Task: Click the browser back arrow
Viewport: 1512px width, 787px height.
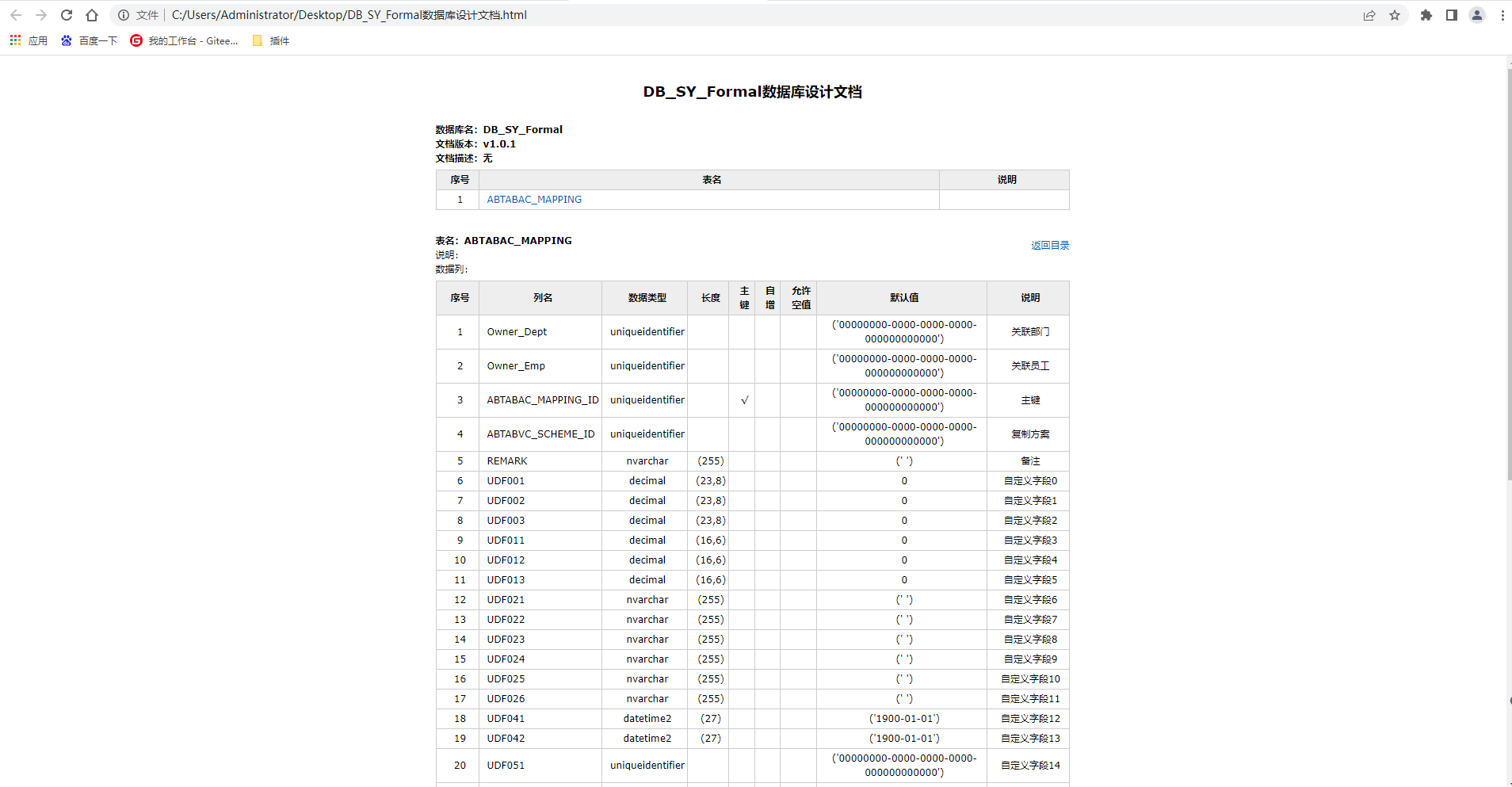Action: pyautogui.click(x=16, y=15)
